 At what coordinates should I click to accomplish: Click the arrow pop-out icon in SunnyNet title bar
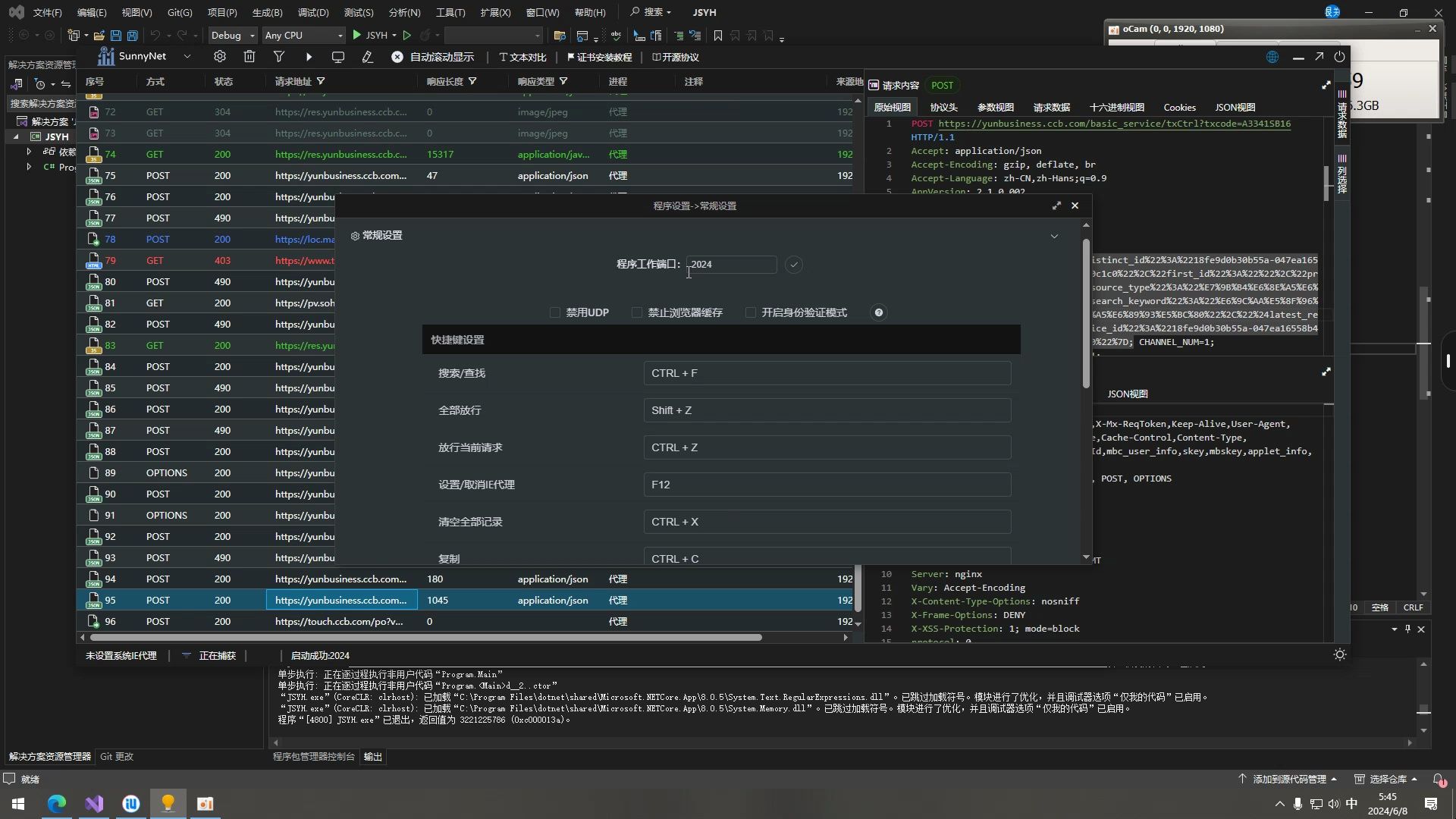pyautogui.click(x=1319, y=57)
